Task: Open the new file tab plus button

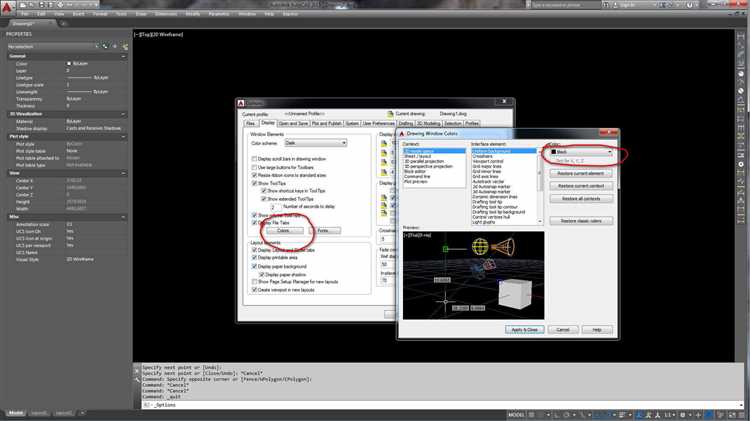Action: pos(63,23)
